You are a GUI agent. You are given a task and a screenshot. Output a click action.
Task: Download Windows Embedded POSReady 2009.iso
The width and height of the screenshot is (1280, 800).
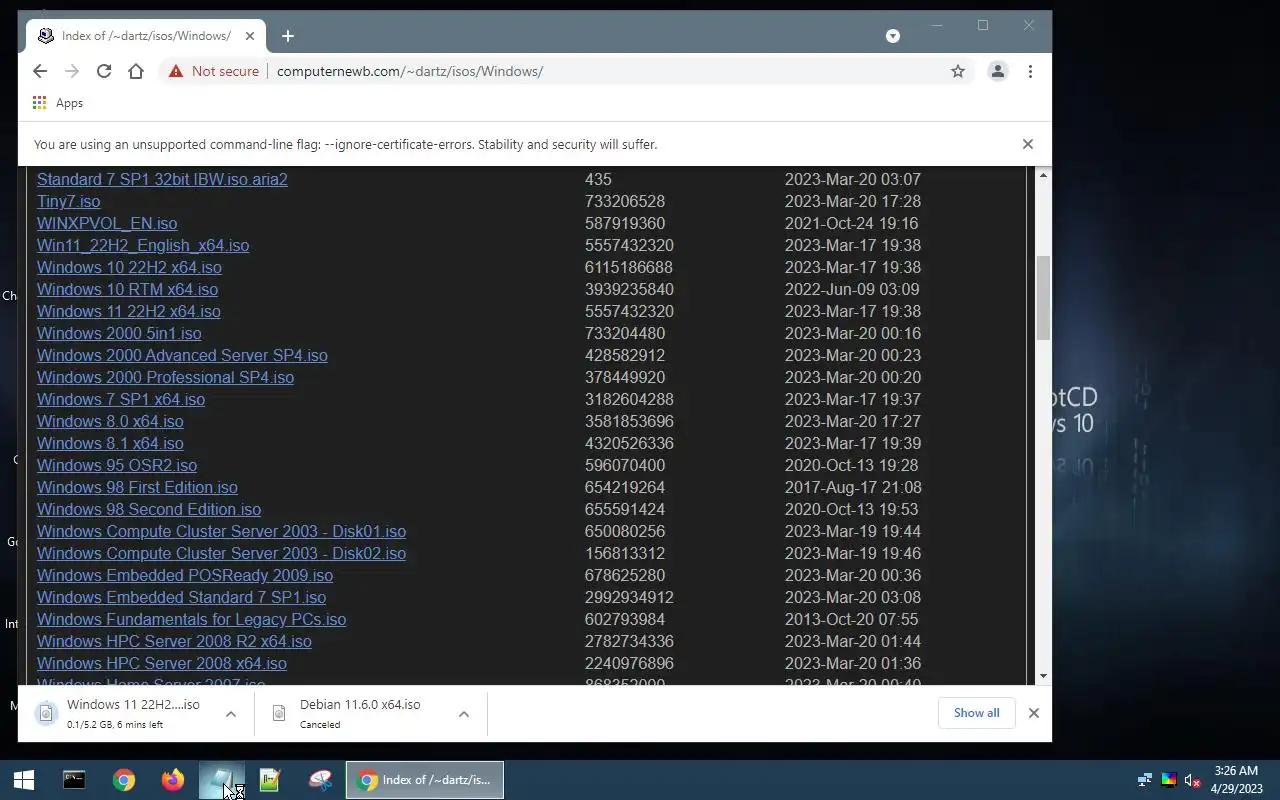point(185,575)
